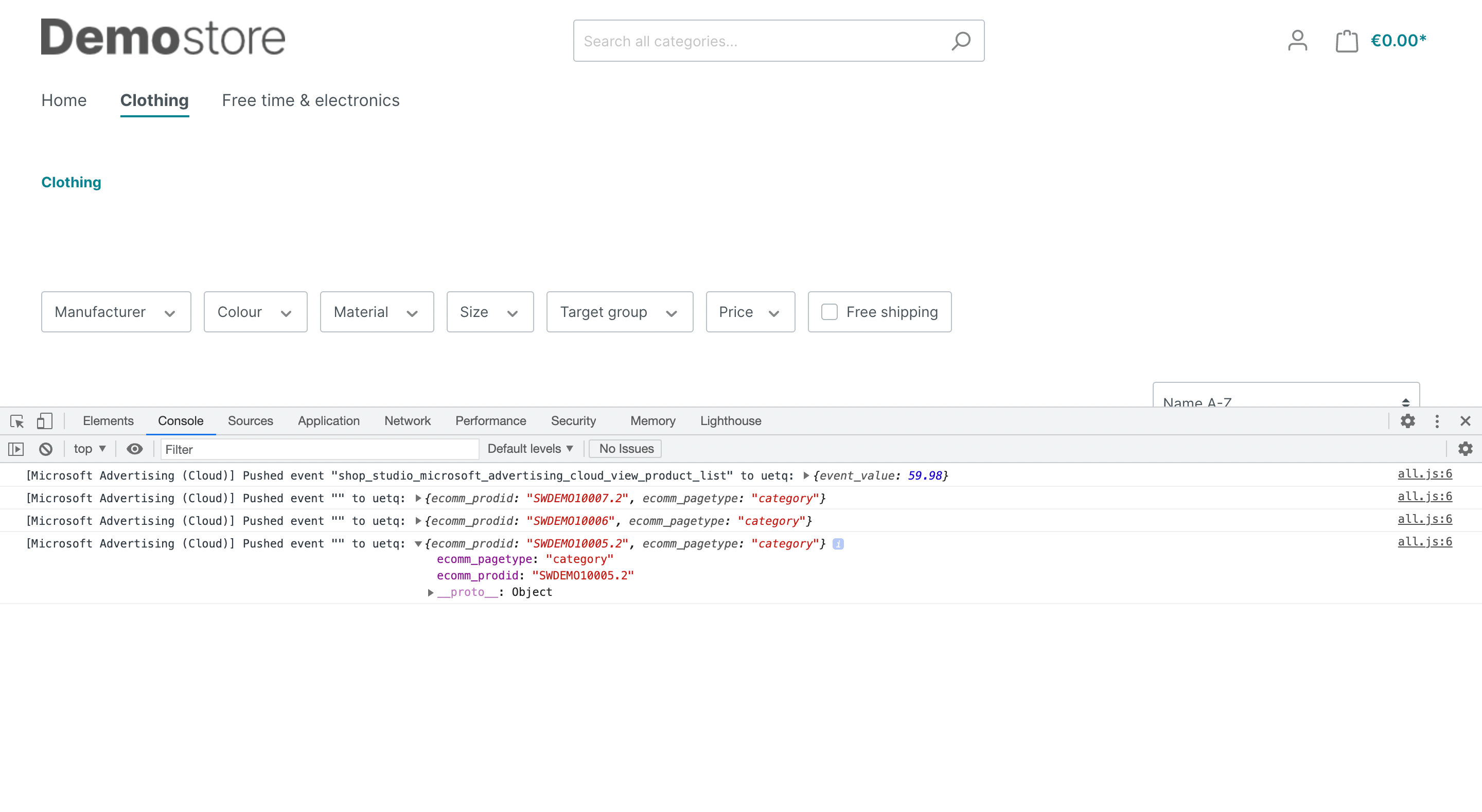This screenshot has height=812, width=1482.
Task: Toggle the live expression eye icon
Action: 135,448
